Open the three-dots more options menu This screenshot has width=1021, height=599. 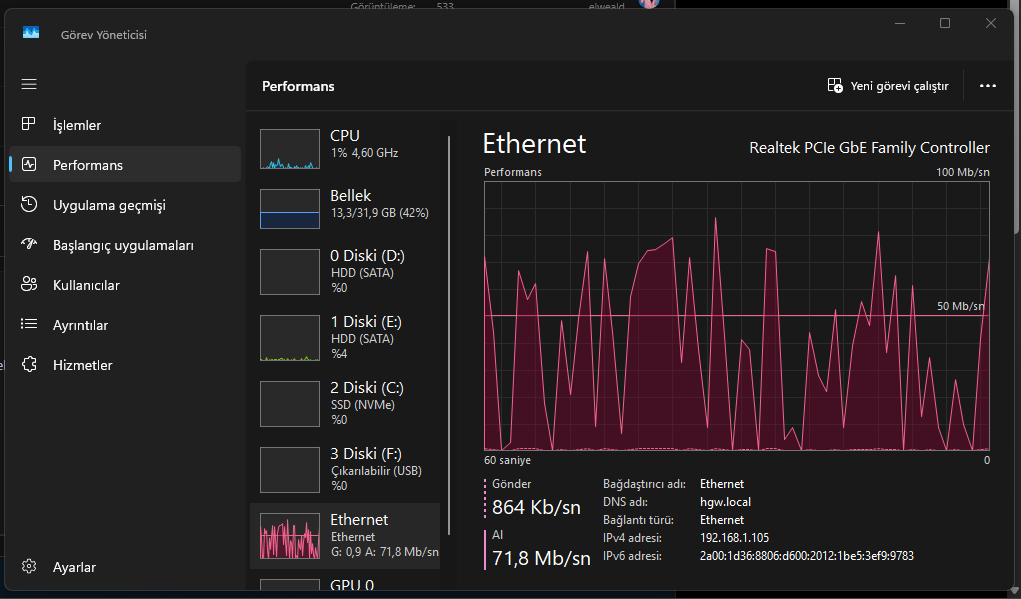tap(988, 86)
